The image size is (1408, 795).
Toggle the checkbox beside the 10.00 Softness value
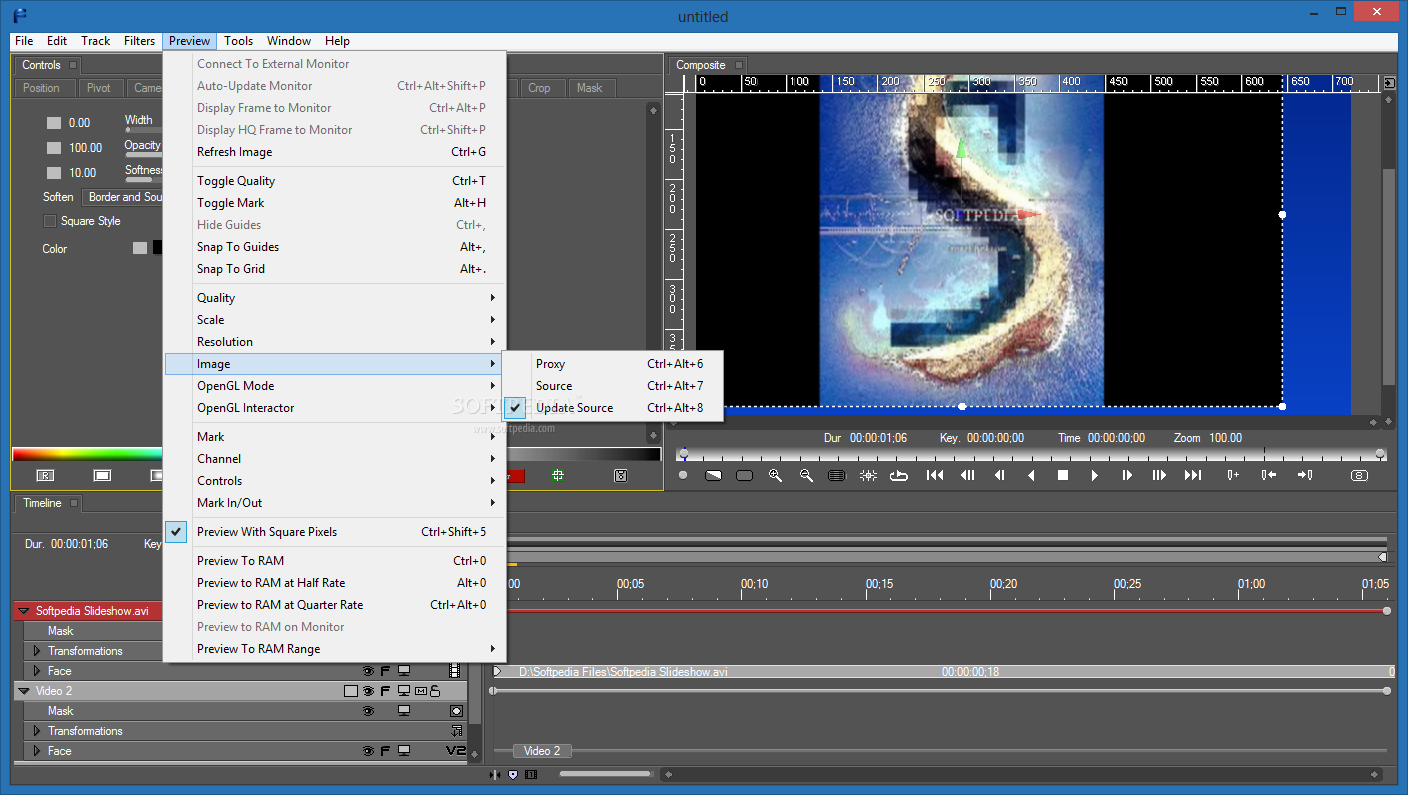(x=54, y=173)
